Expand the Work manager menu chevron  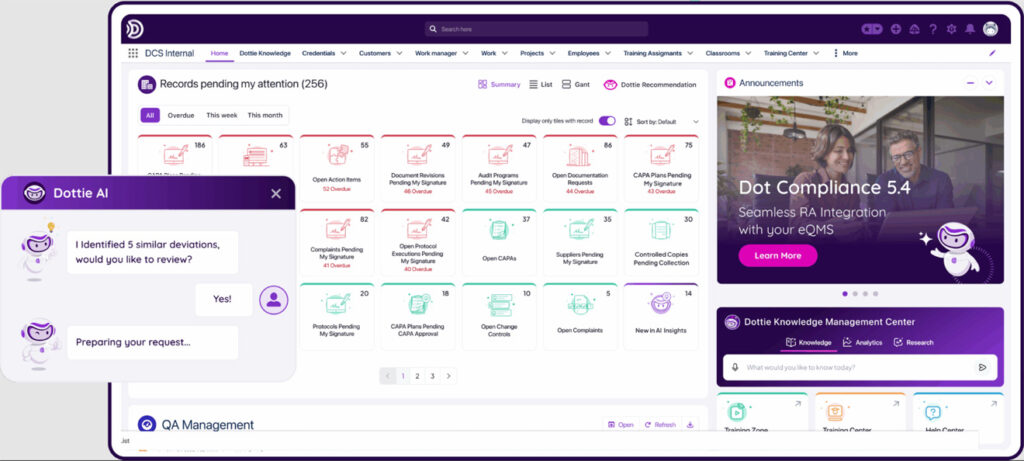[x=466, y=54]
